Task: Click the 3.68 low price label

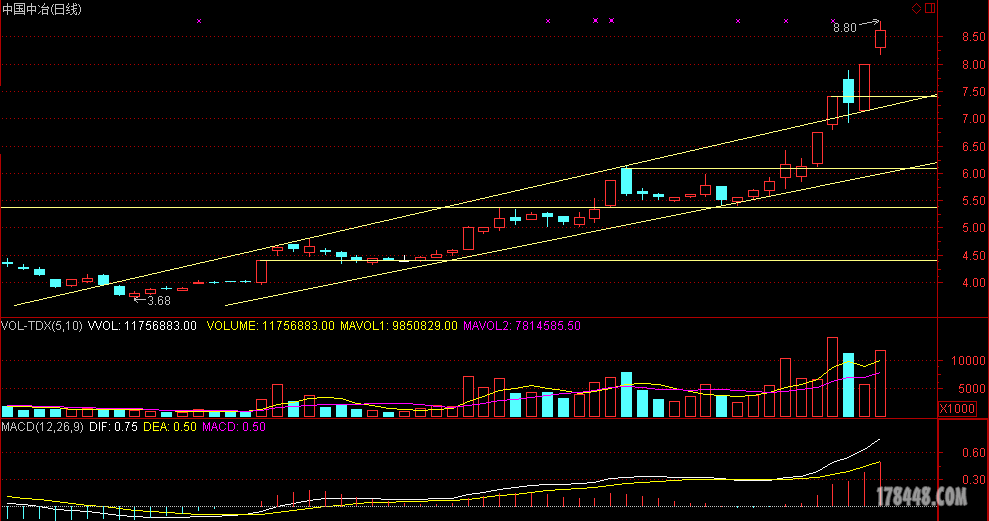Action: (159, 301)
